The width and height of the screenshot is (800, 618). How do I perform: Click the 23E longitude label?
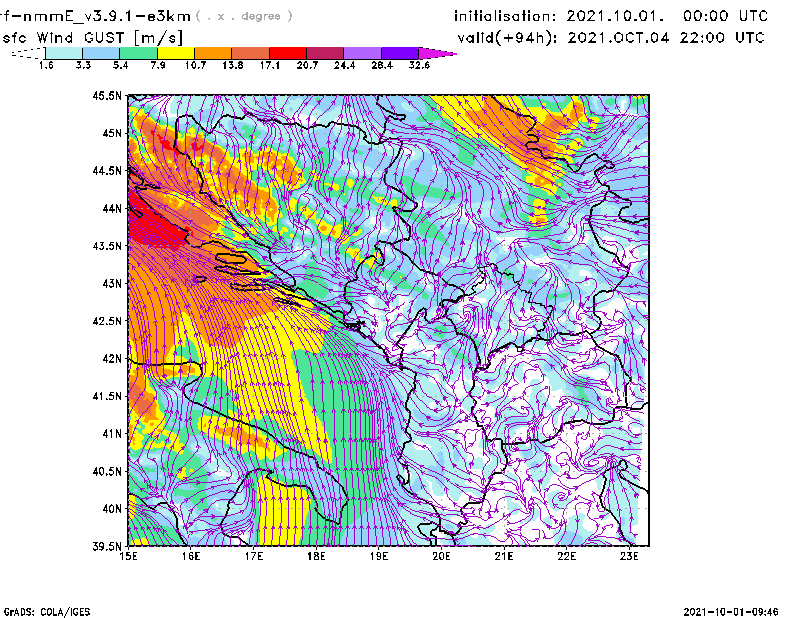pos(629,556)
